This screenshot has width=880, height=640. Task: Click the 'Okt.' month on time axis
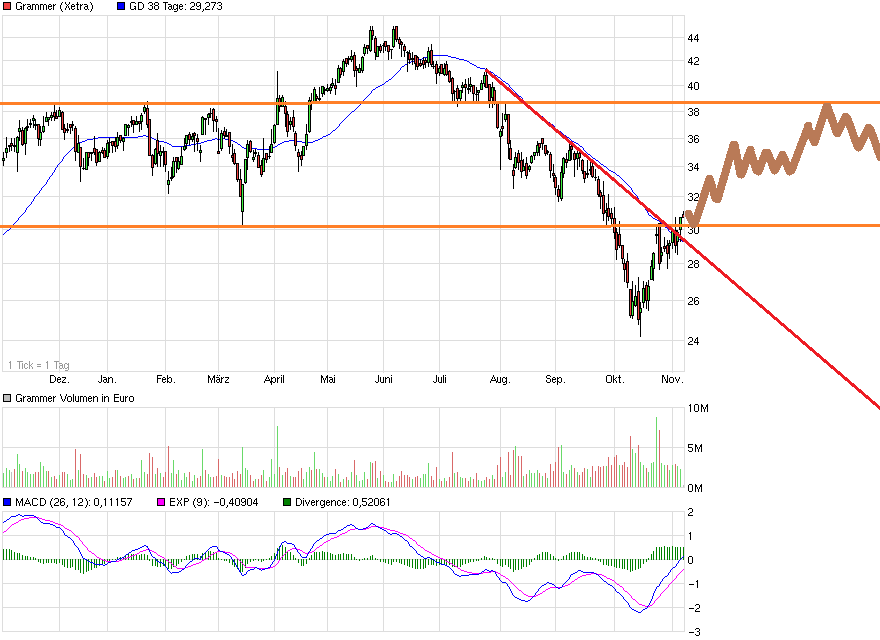coord(614,380)
